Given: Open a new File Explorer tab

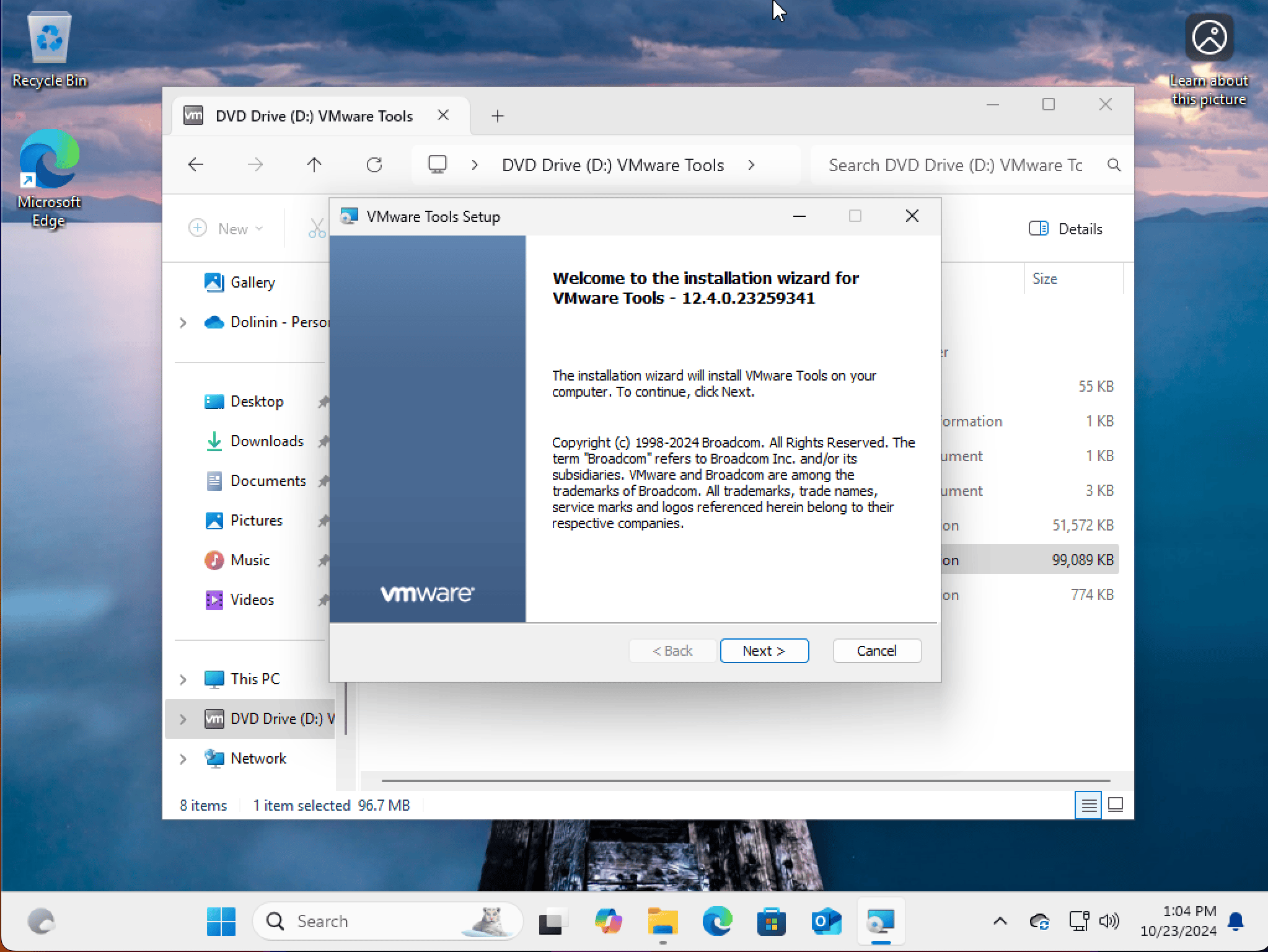Looking at the screenshot, I should pos(498,116).
